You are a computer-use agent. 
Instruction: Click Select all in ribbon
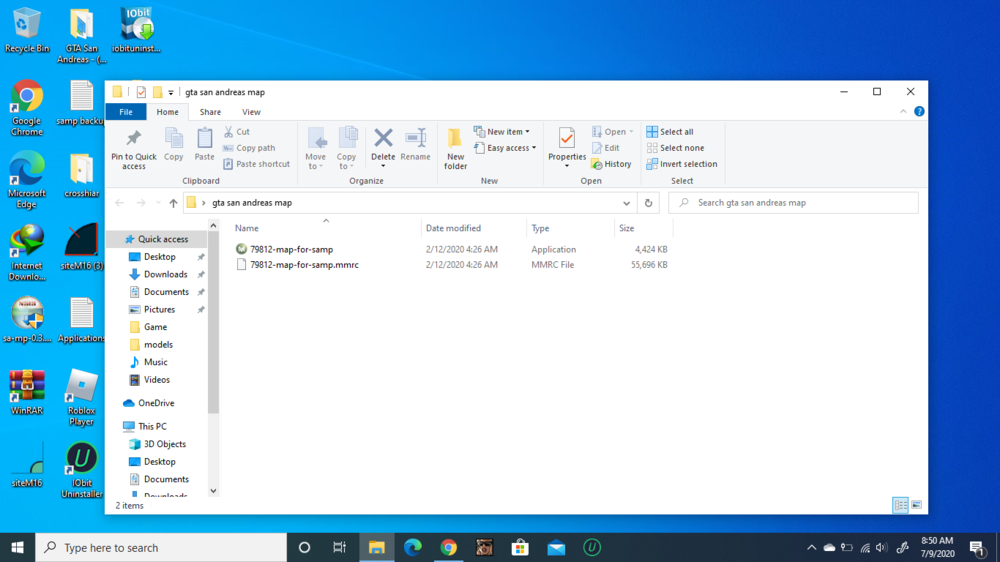point(670,131)
